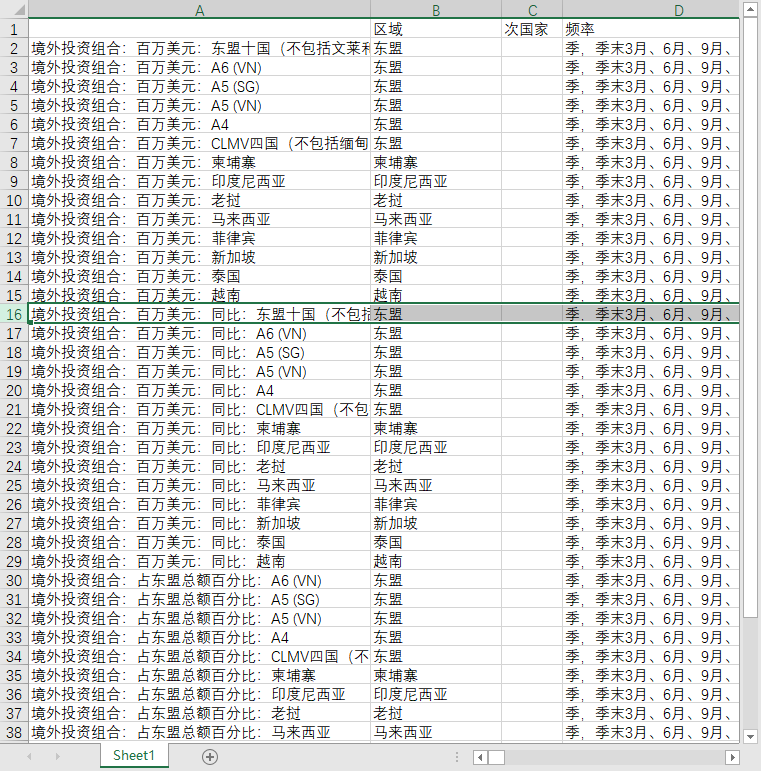Viewport: 761px width, 771px height.
Task: Click header cell '区域'
Action: pos(436,30)
